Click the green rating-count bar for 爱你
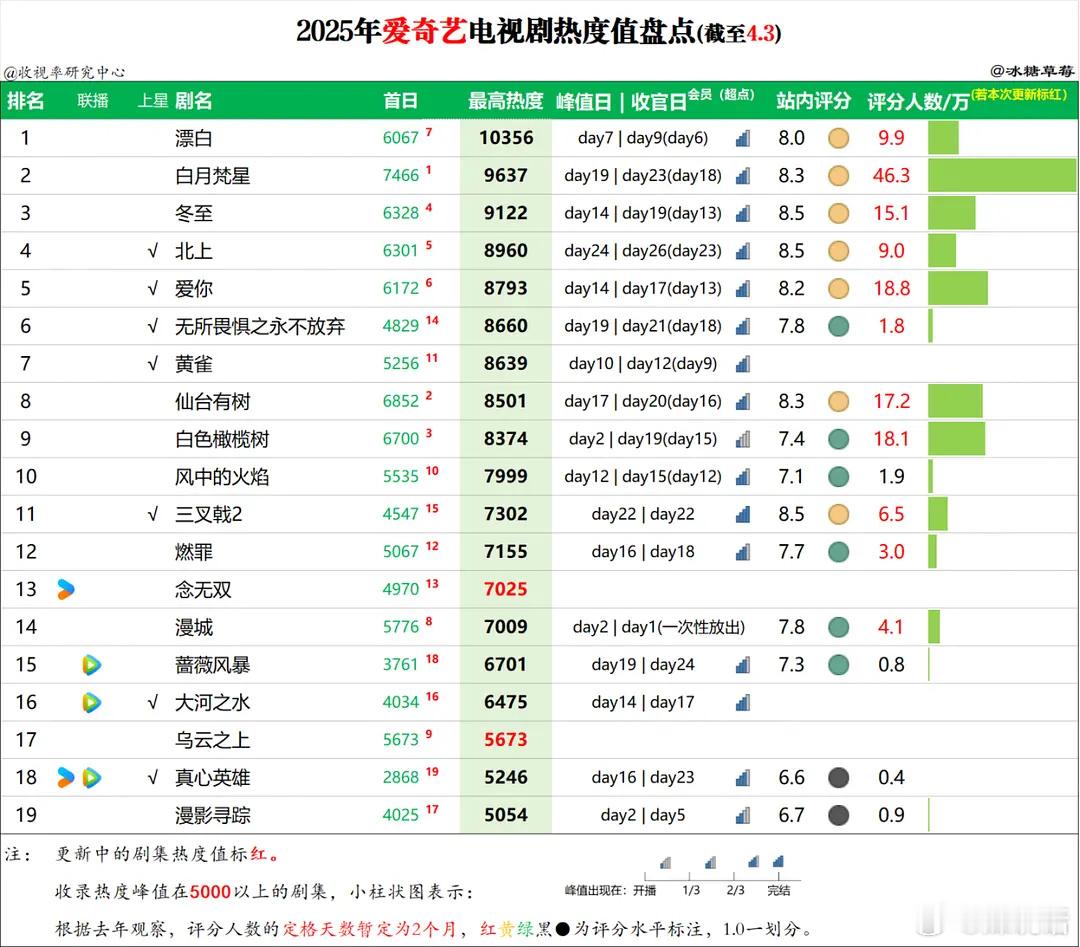Screen dimensions: 1080x947 pyautogui.click(x=958, y=289)
